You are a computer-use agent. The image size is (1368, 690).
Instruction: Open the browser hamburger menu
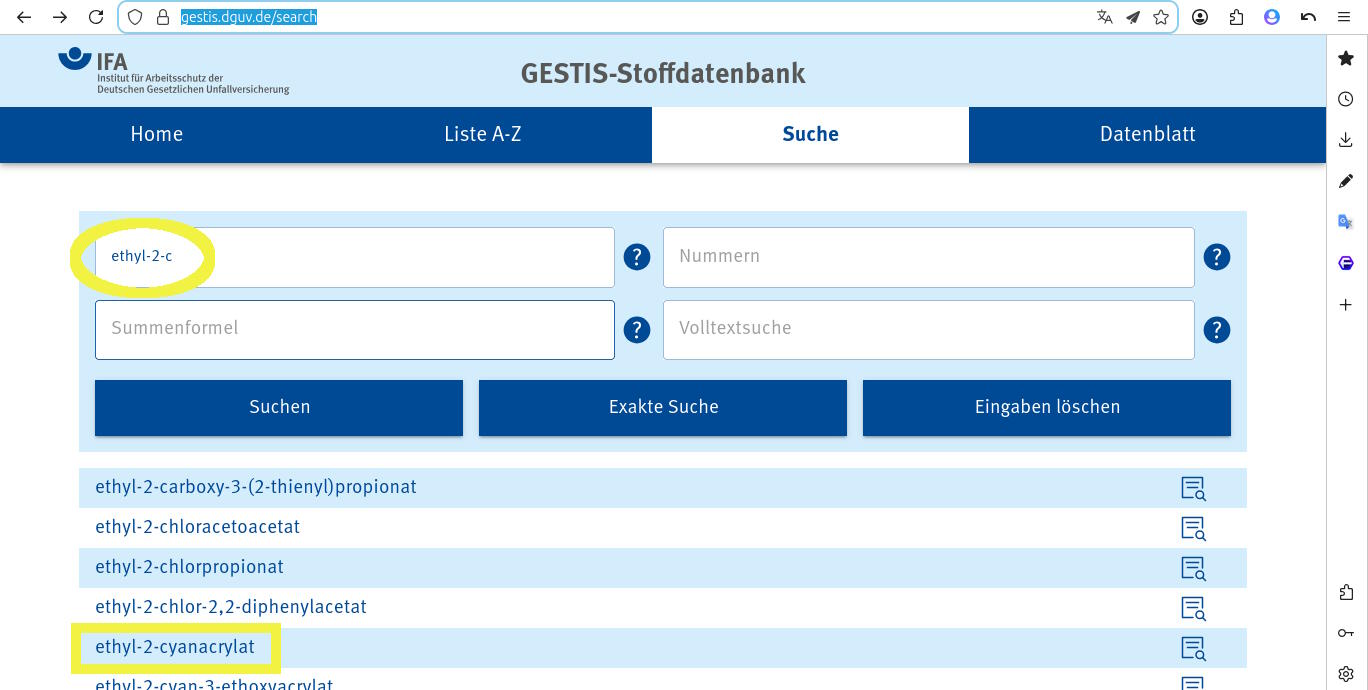(x=1344, y=17)
